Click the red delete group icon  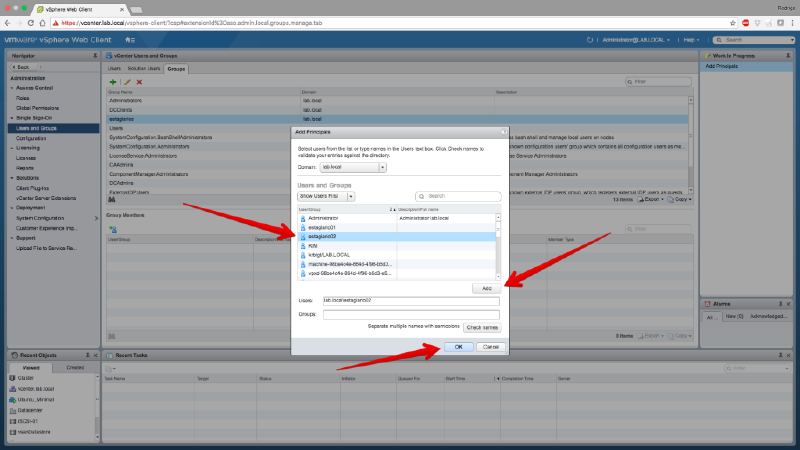139,82
